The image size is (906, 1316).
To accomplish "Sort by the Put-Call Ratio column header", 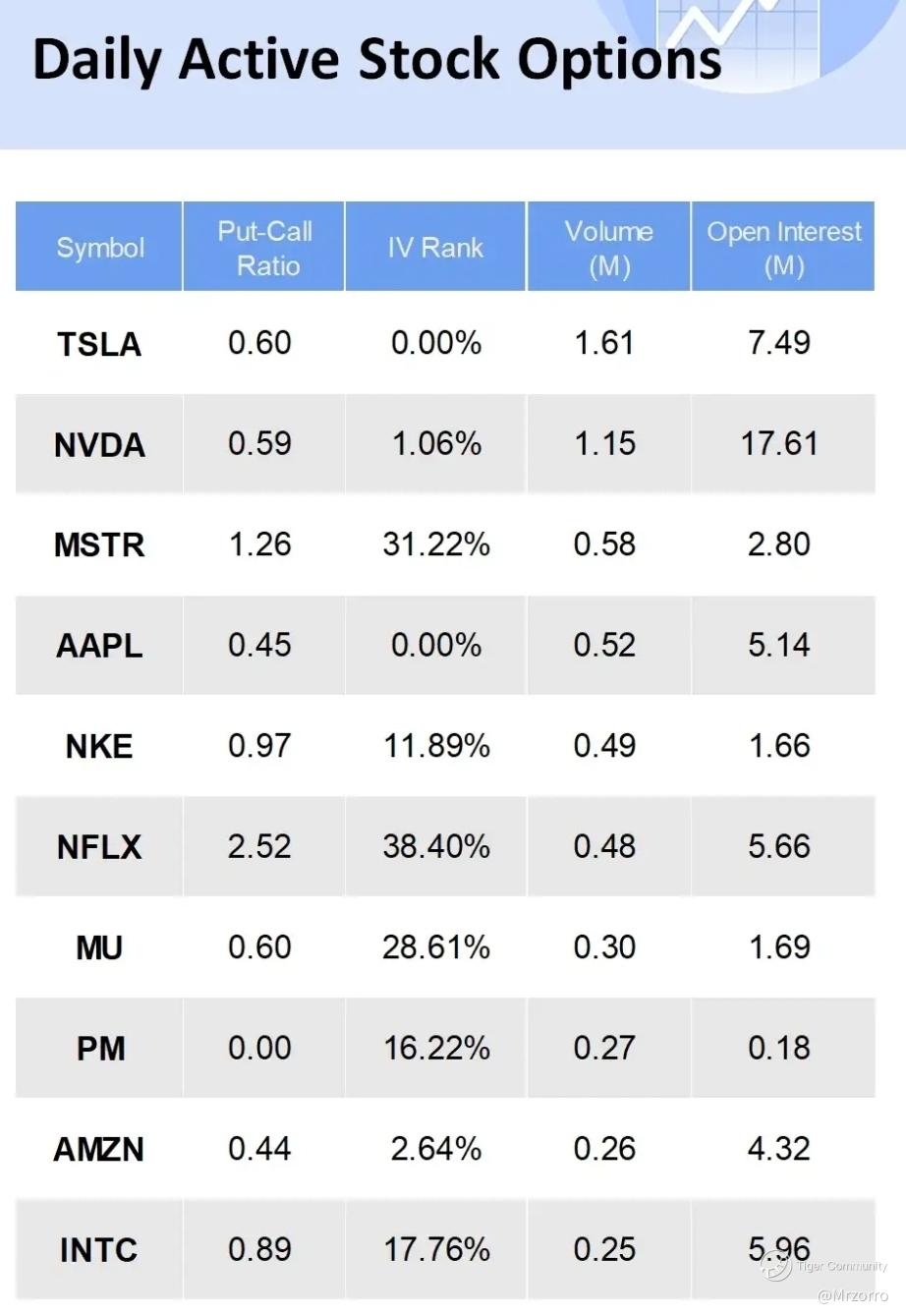I will (264, 248).
